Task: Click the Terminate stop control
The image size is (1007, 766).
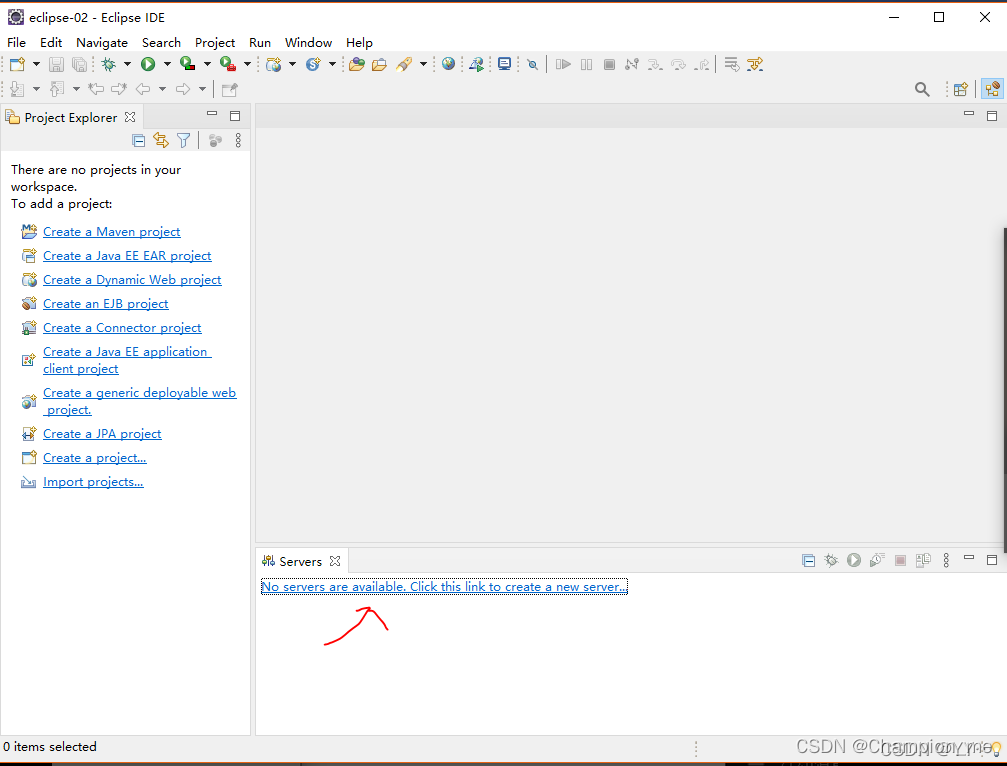Action: pos(609,64)
